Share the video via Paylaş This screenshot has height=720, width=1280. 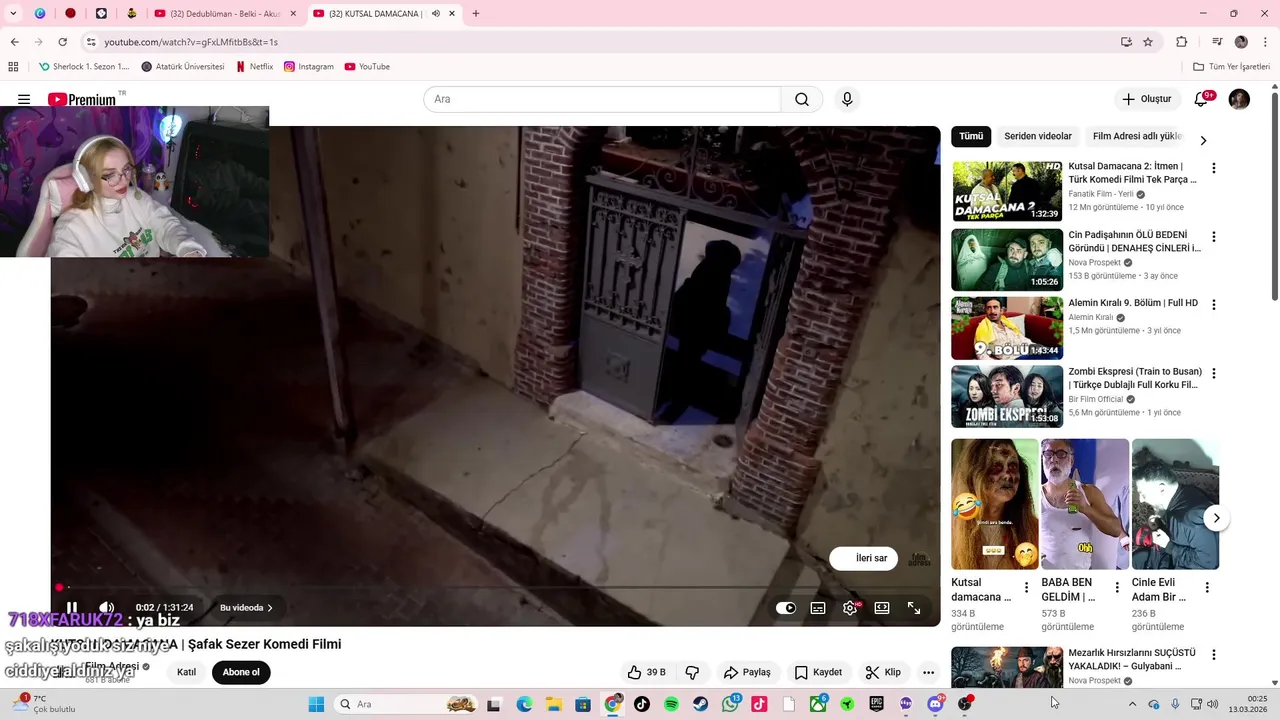[747, 672]
